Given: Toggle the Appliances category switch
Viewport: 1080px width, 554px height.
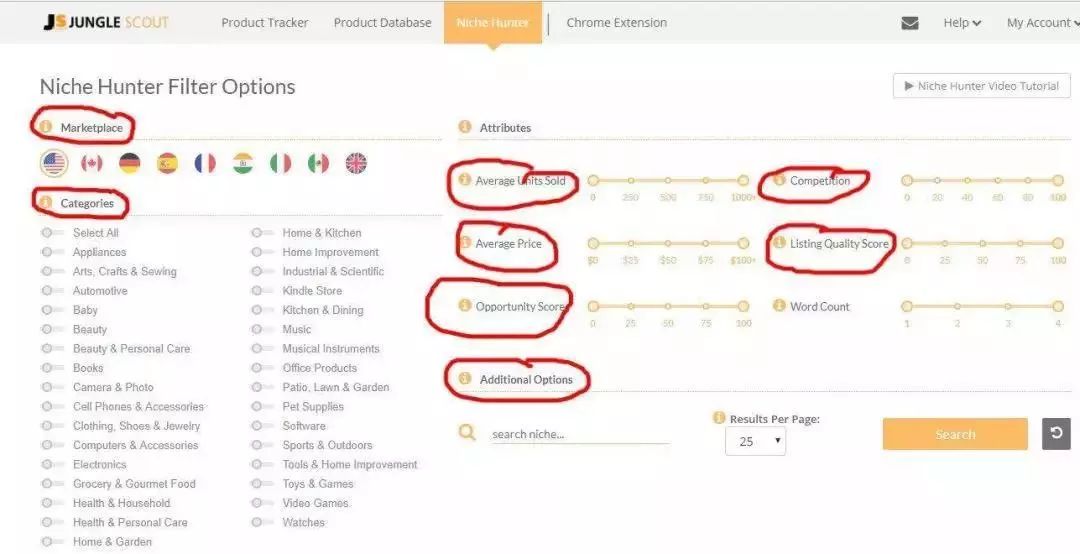Looking at the screenshot, I should click(x=52, y=252).
